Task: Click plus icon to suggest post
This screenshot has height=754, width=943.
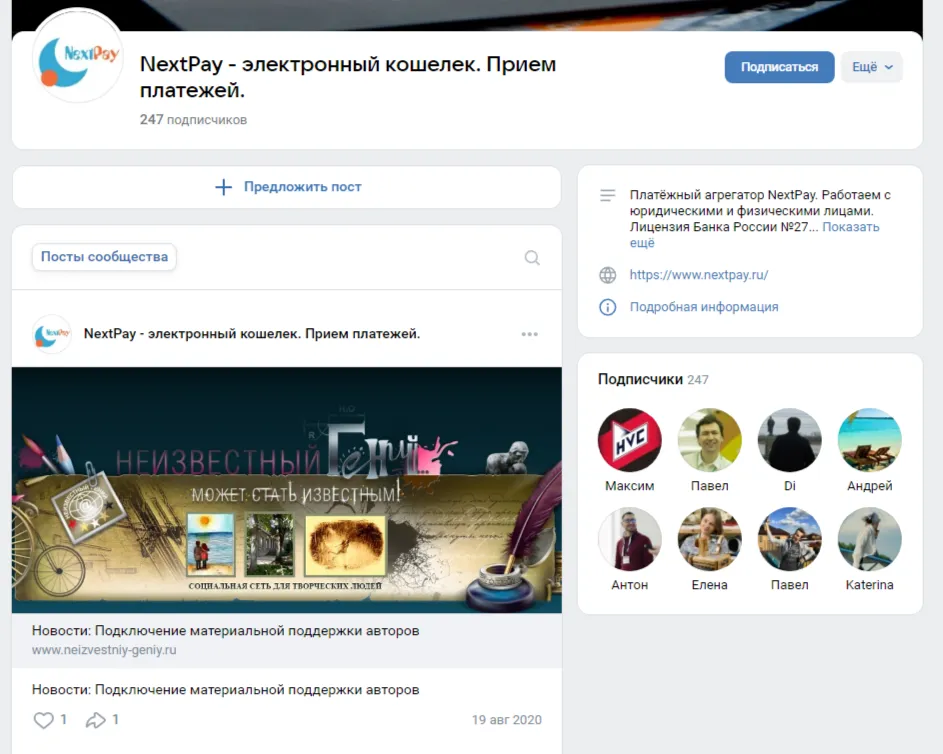Action: [x=224, y=187]
